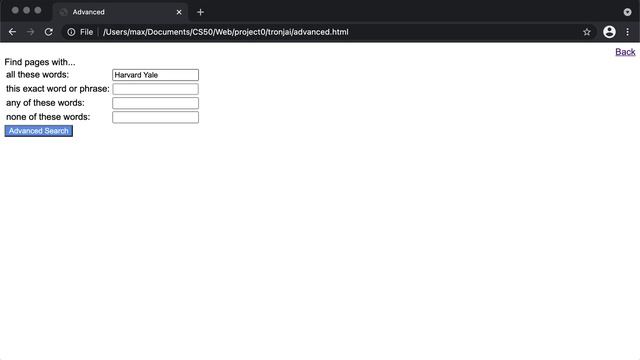The height and width of the screenshot is (360, 640).
Task: Select the Advanced browser tab
Action: click(120, 12)
